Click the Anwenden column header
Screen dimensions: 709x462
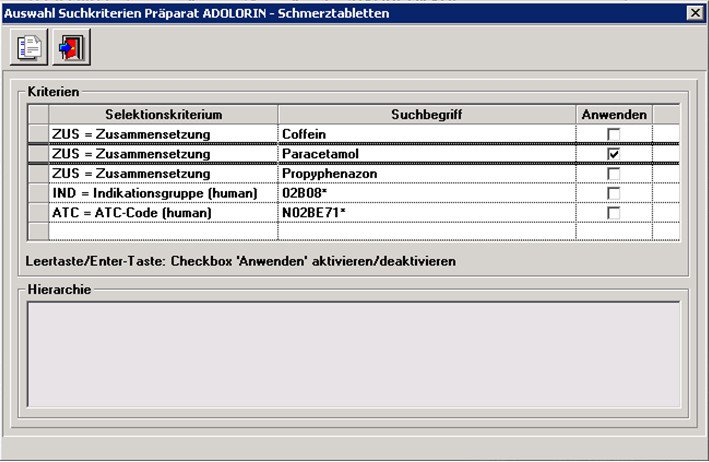click(x=614, y=115)
